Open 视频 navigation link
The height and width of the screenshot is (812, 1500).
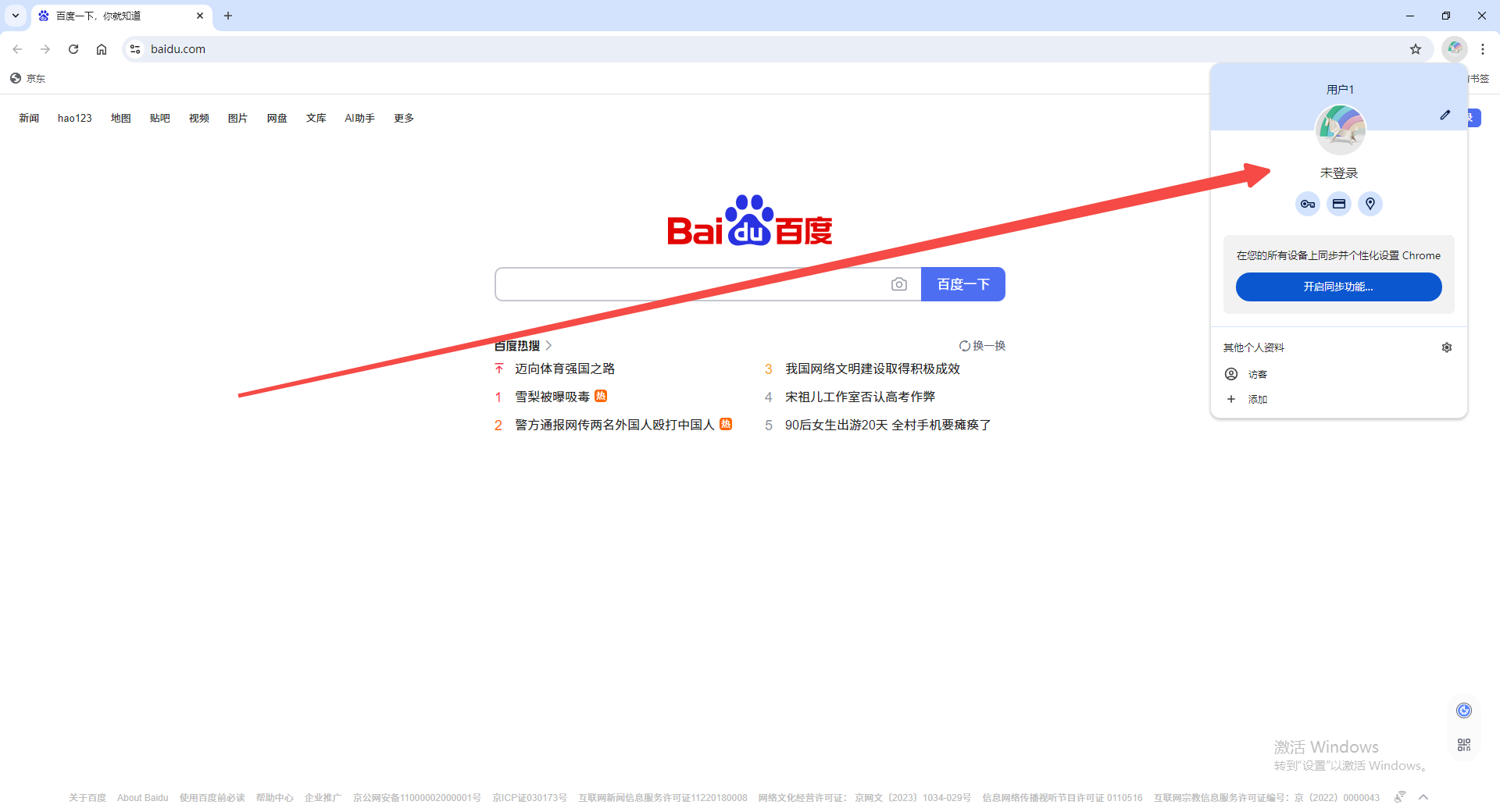(x=199, y=118)
